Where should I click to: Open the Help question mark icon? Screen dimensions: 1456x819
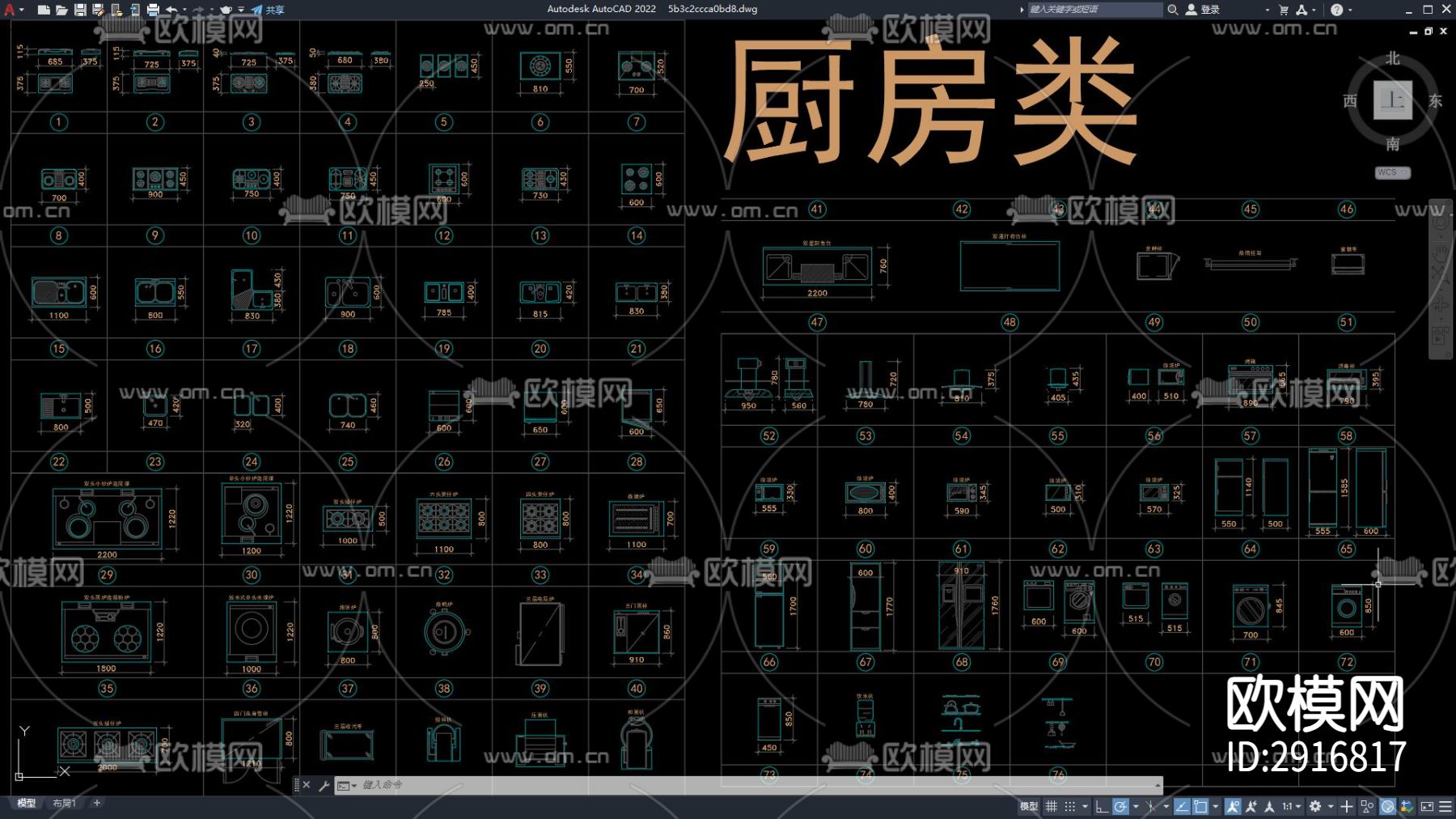point(1336,10)
